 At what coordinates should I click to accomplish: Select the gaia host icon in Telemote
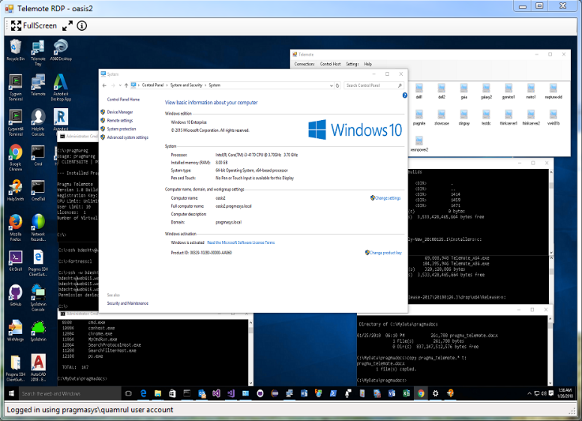coord(464,91)
